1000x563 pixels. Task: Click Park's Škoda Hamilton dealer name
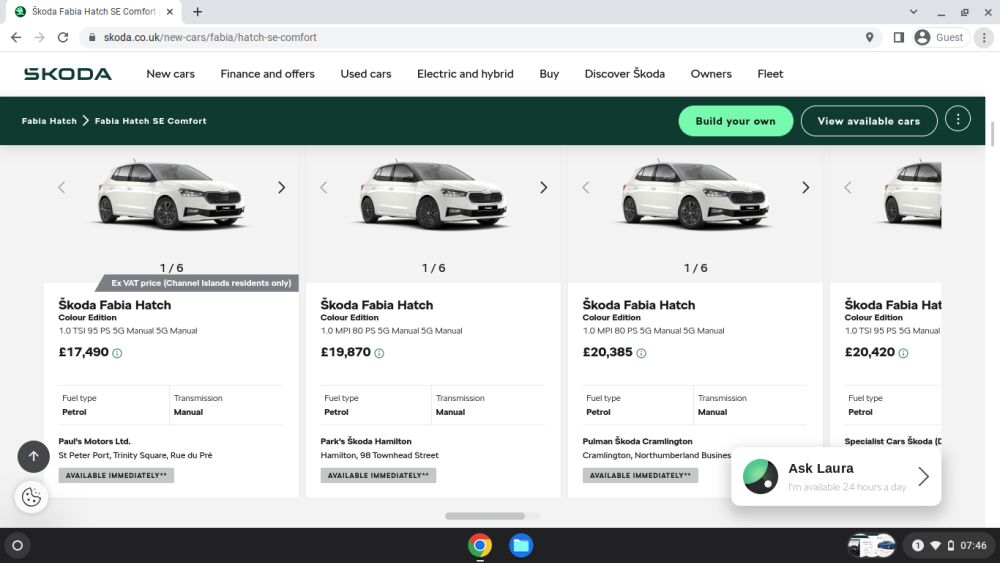(366, 441)
